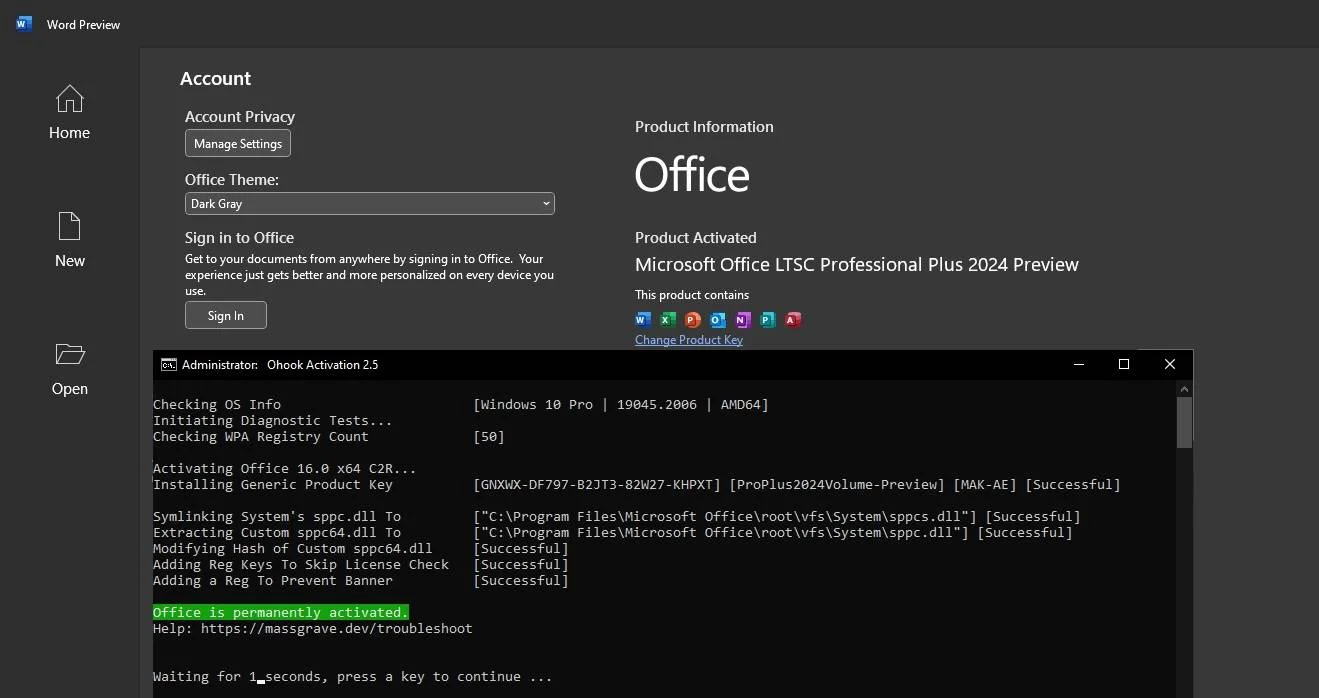This screenshot has width=1319, height=698.
Task: Close the Ohook Activation console window
Action: 1170,364
